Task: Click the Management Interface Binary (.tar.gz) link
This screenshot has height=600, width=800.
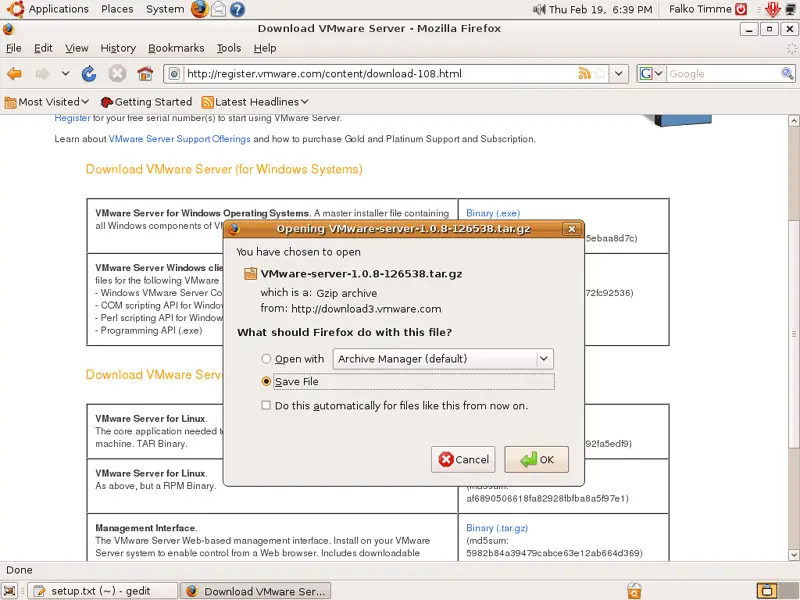Action: [x=497, y=528]
